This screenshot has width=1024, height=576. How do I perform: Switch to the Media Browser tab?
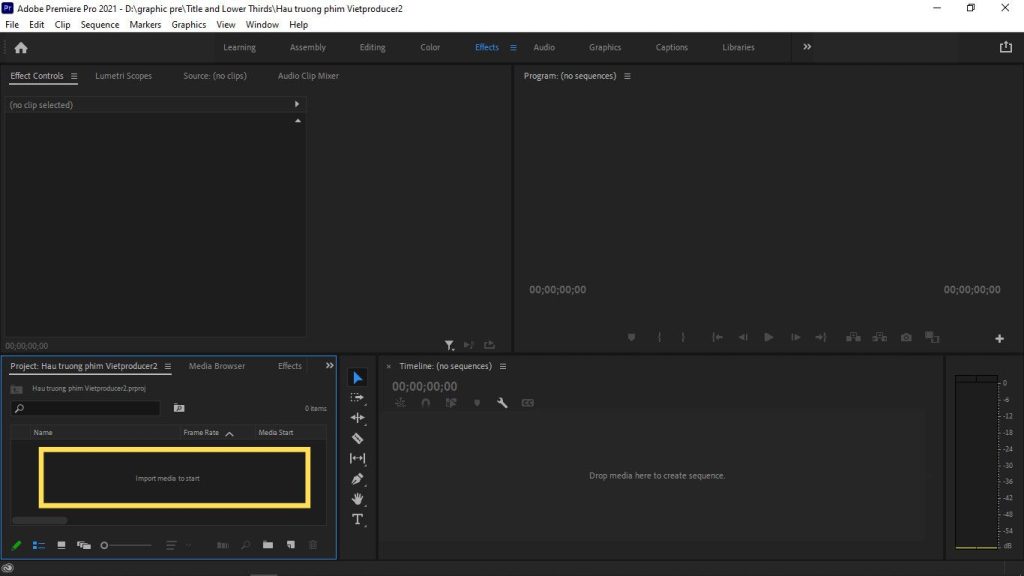(x=216, y=366)
